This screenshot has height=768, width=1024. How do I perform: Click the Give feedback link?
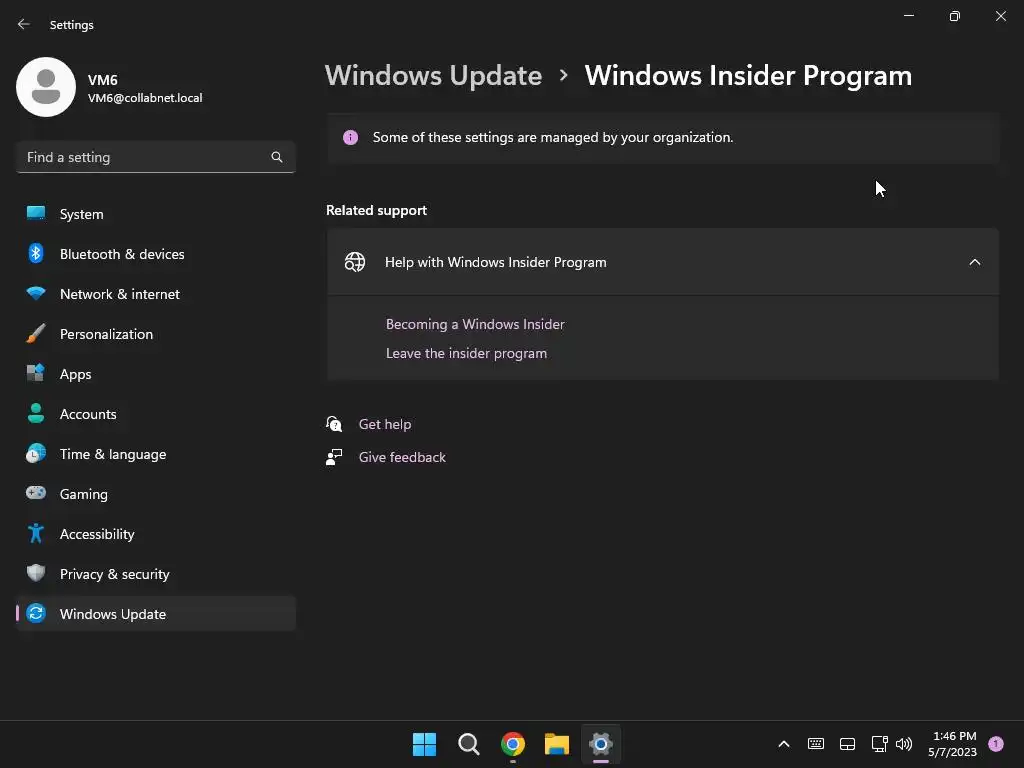tap(402, 457)
